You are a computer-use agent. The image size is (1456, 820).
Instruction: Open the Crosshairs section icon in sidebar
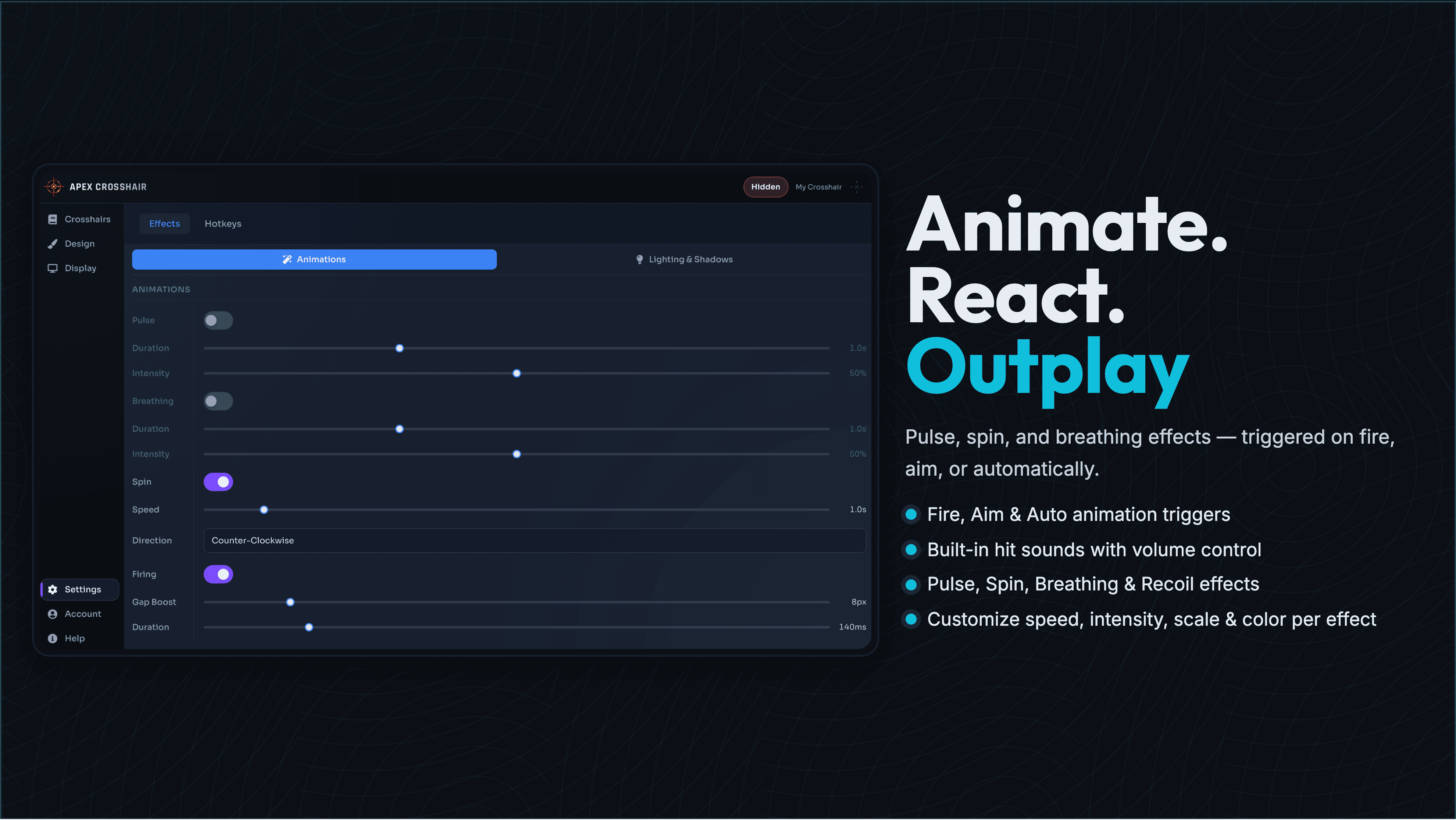[53, 219]
